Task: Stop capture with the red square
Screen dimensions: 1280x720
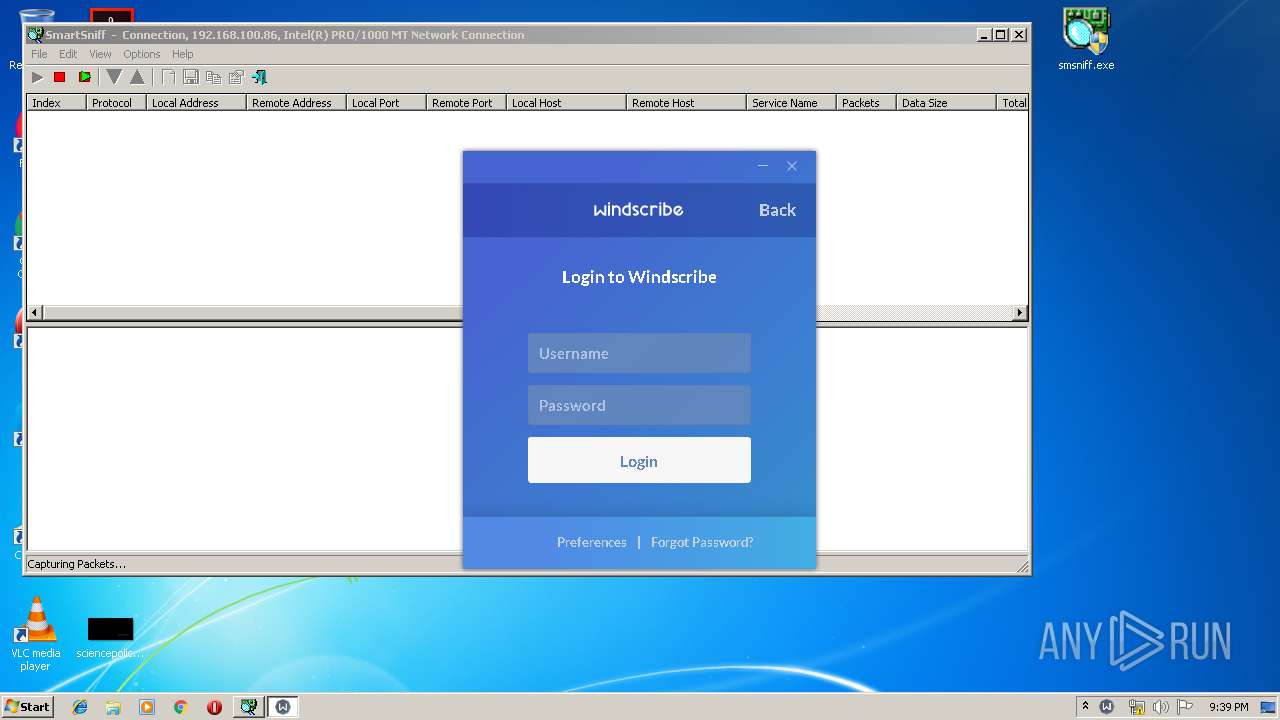Action: 59,77
